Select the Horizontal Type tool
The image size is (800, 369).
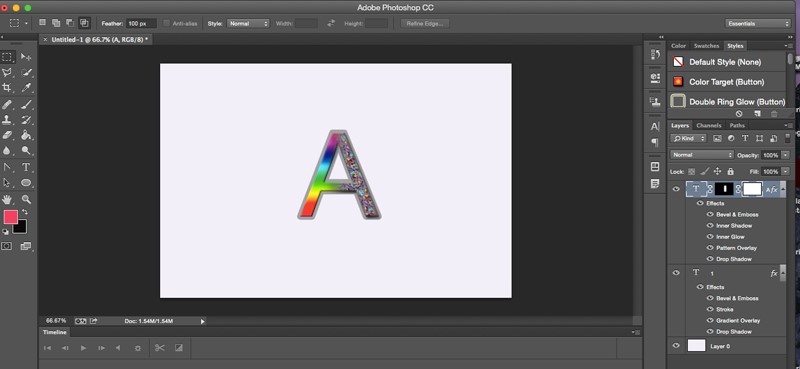coord(26,167)
